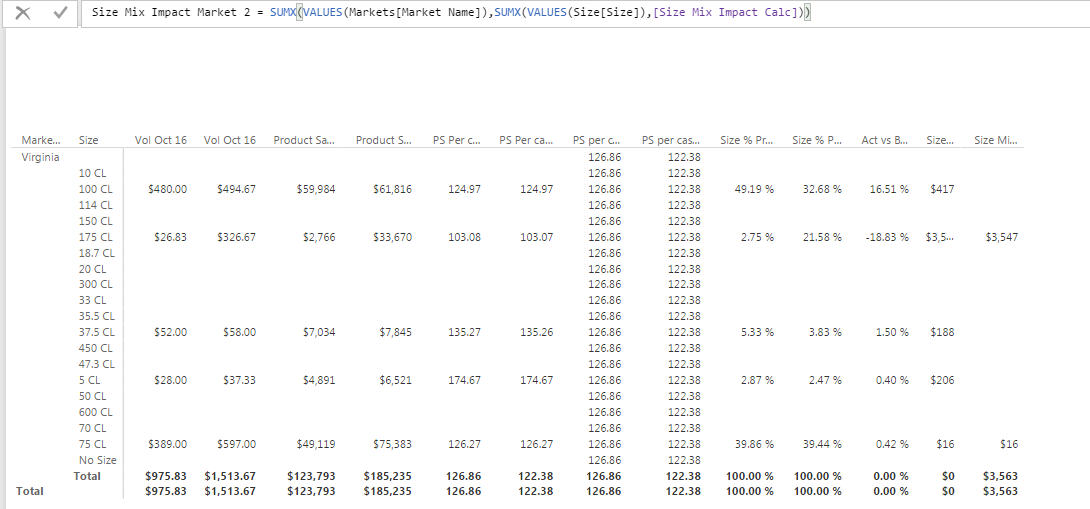Screen dimensions: 1090x509
Task: Select the 300 CL size row
Action: point(95,284)
